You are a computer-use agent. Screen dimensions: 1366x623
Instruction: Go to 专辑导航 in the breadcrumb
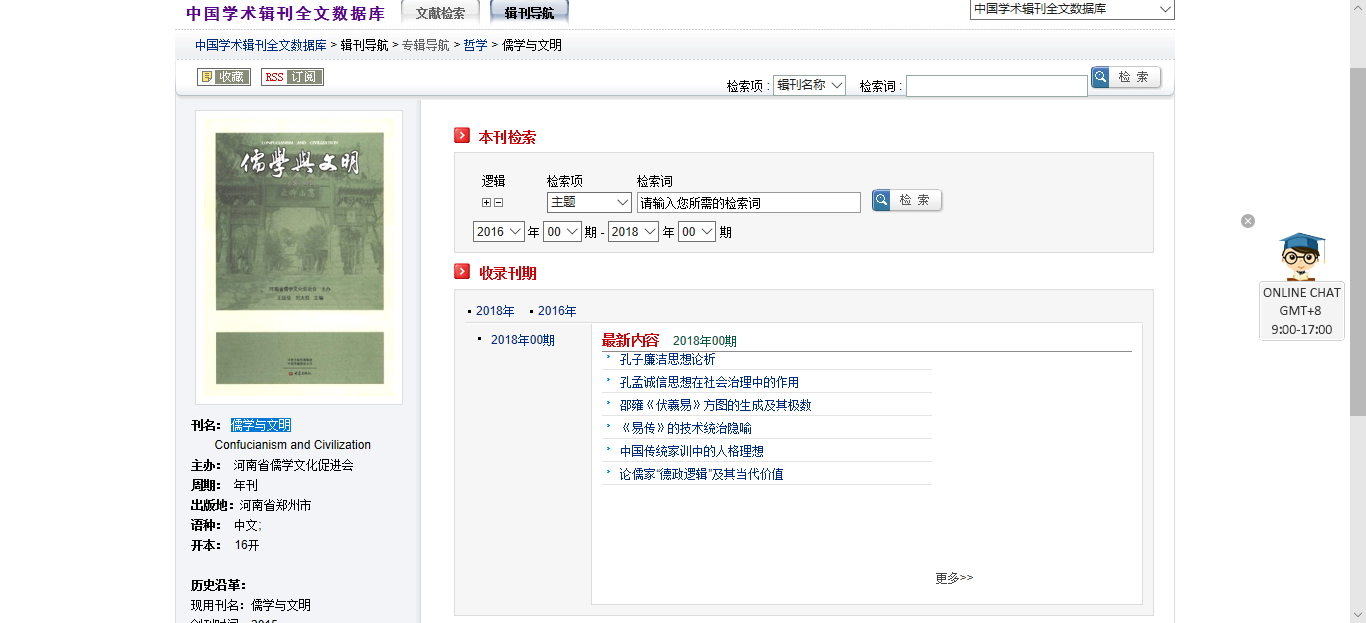(426, 45)
